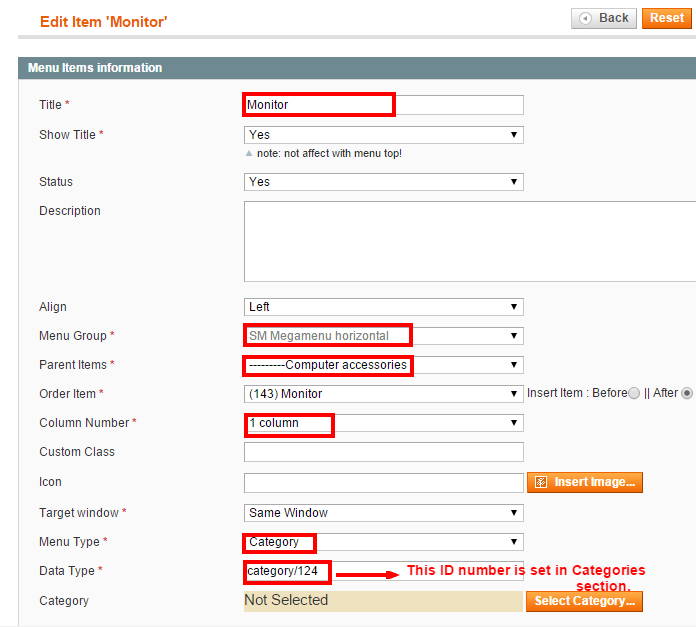Click the Back button

(x=604, y=18)
